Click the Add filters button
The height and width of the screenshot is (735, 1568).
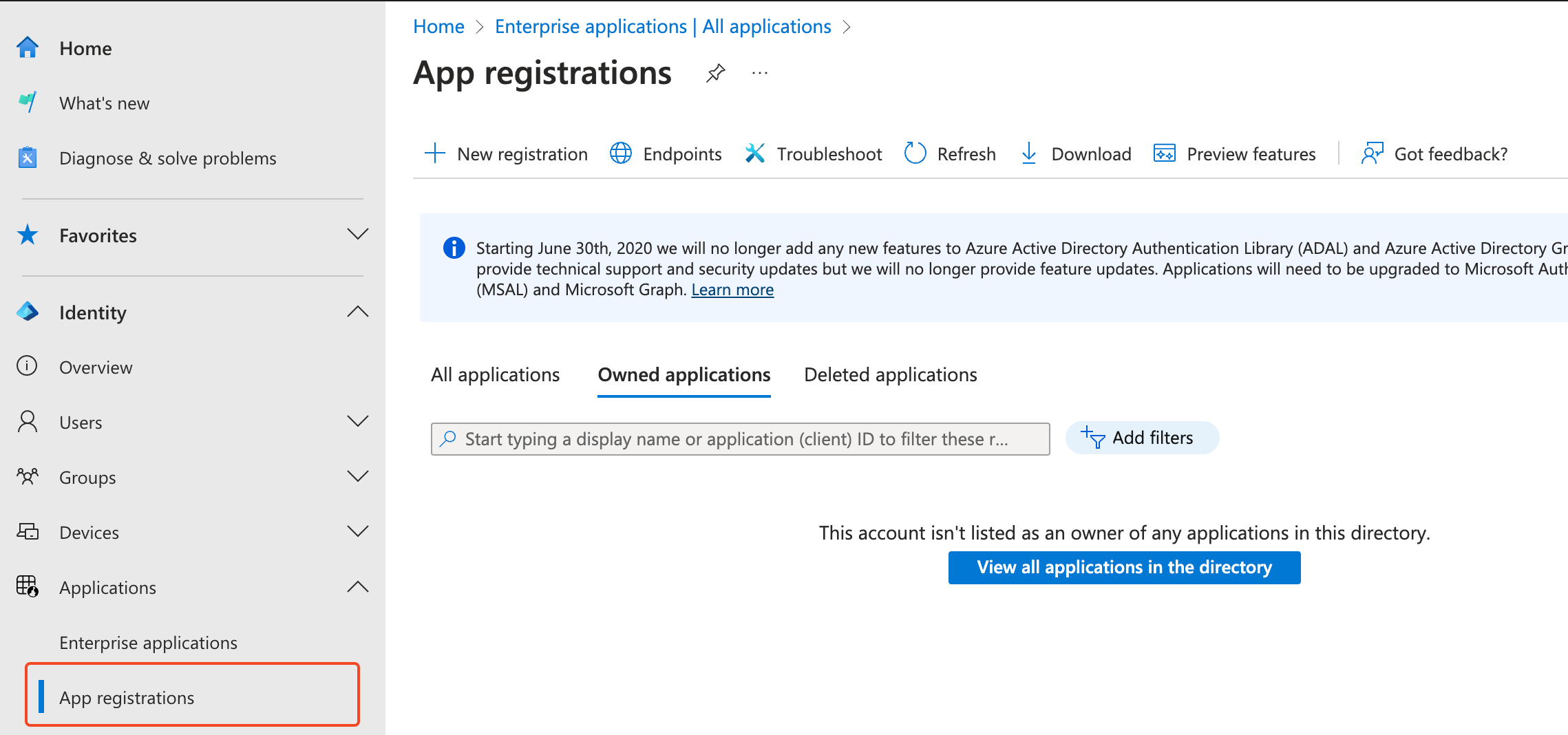click(x=1142, y=438)
